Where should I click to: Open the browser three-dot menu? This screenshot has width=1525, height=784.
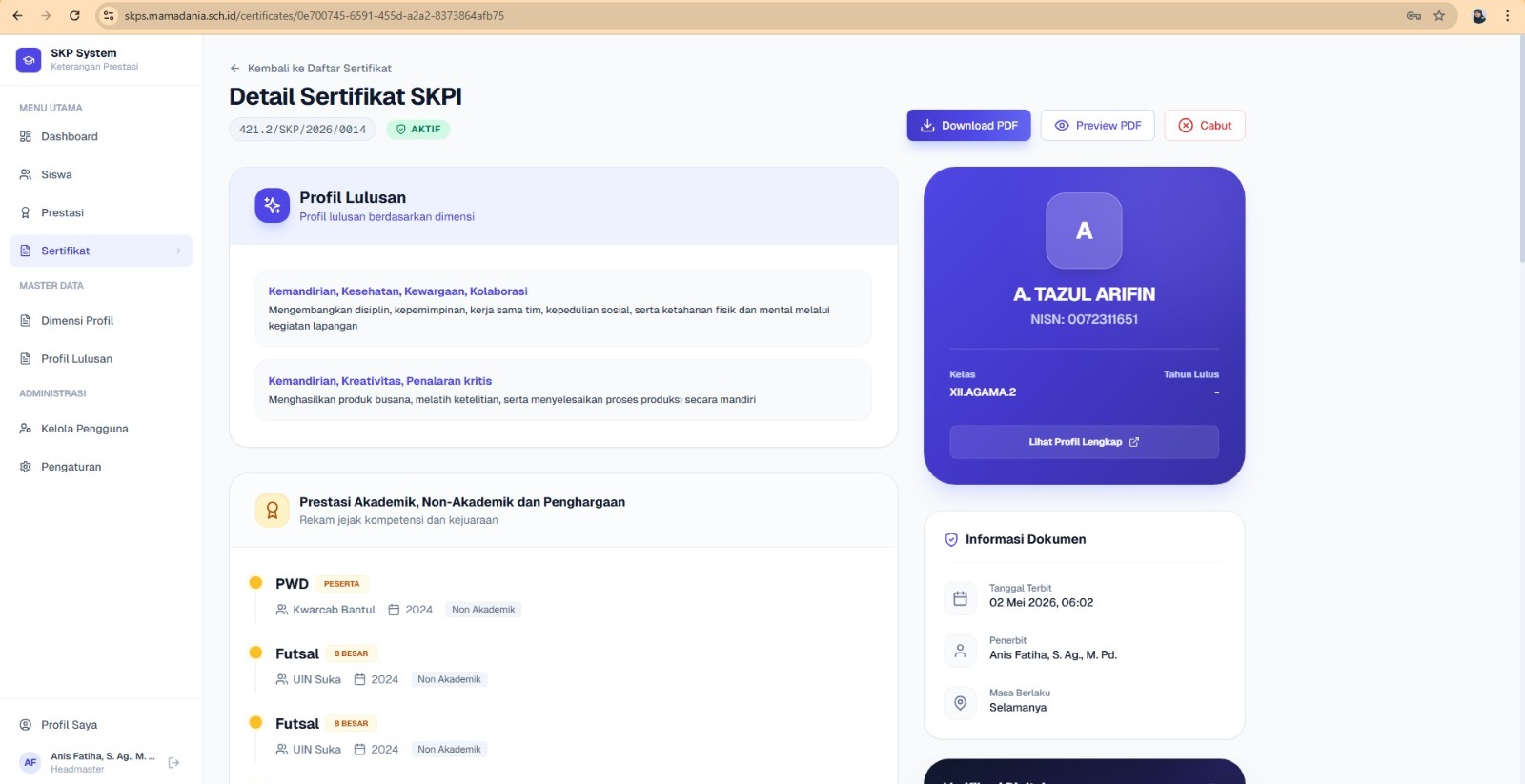click(1507, 15)
